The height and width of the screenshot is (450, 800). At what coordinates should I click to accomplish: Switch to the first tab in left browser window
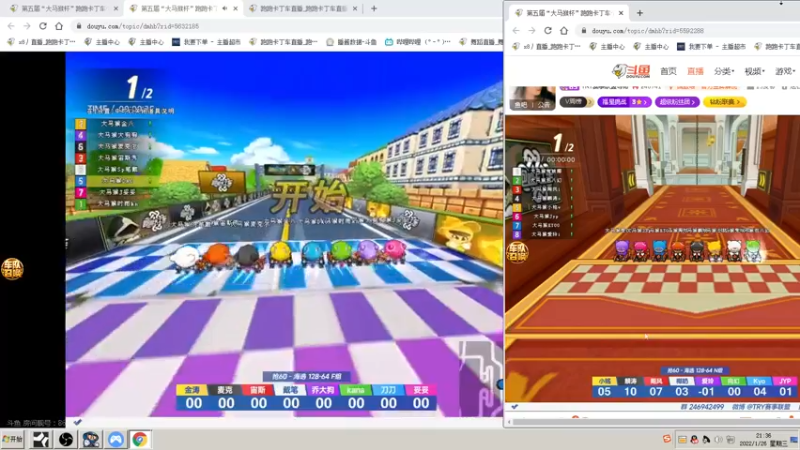pos(62,8)
